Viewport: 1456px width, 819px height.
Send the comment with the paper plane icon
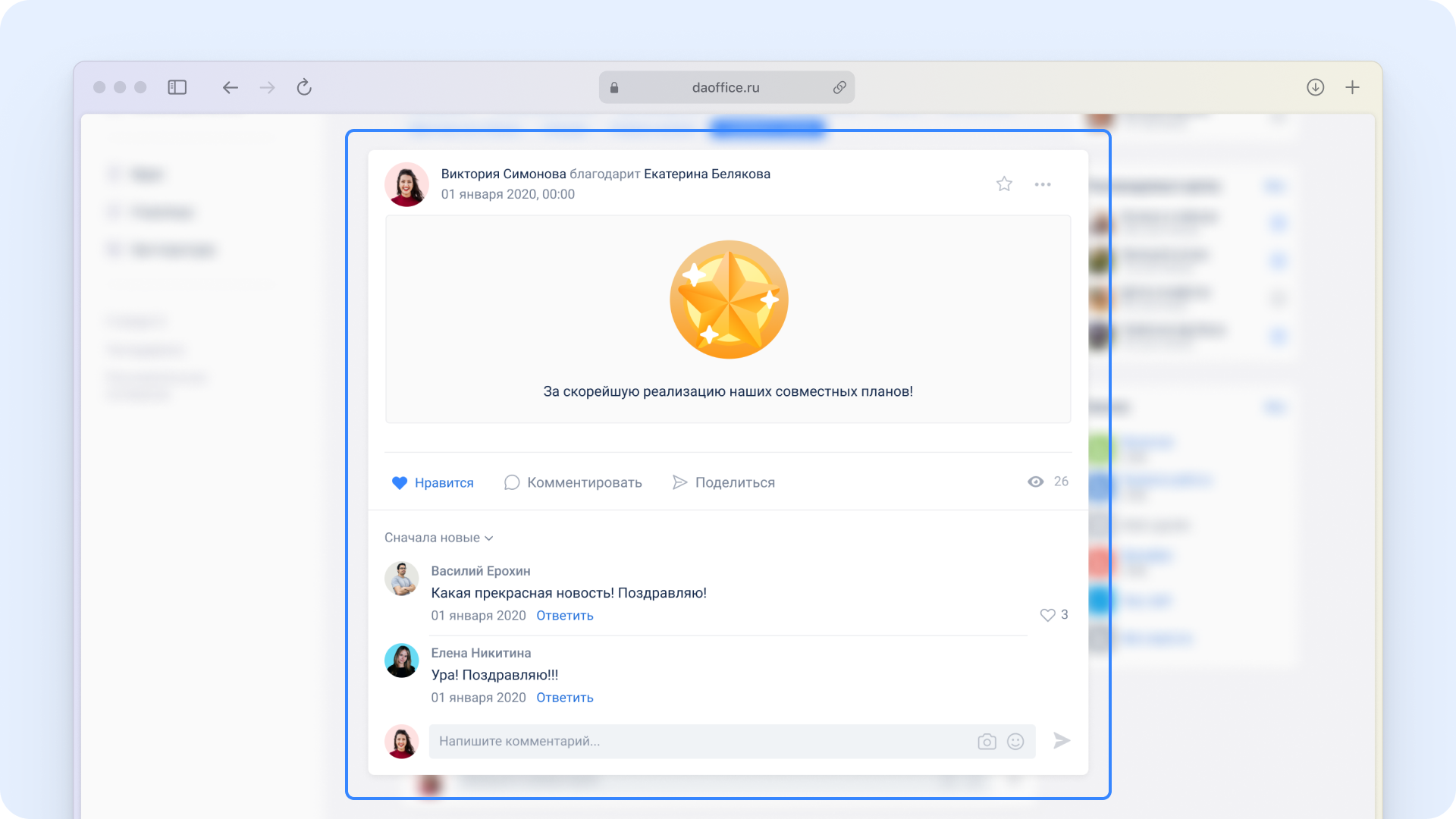click(1062, 741)
